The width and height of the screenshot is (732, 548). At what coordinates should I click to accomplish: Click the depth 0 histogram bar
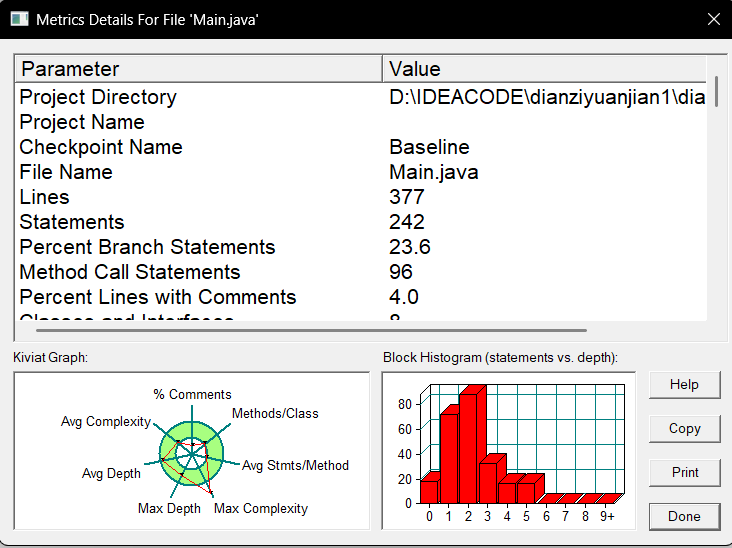tap(429, 491)
